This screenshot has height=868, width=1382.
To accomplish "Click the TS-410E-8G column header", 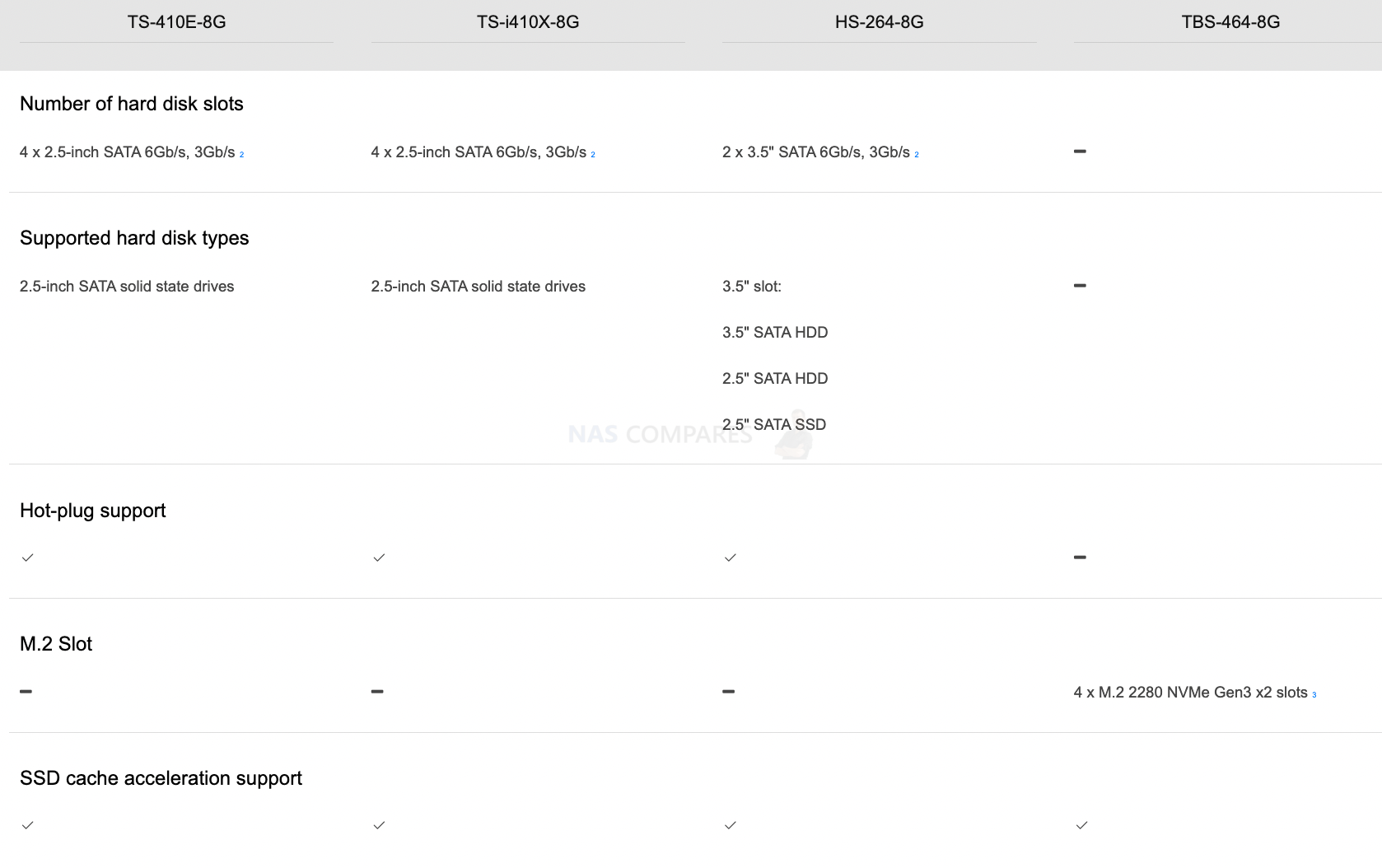I will 176,22.
